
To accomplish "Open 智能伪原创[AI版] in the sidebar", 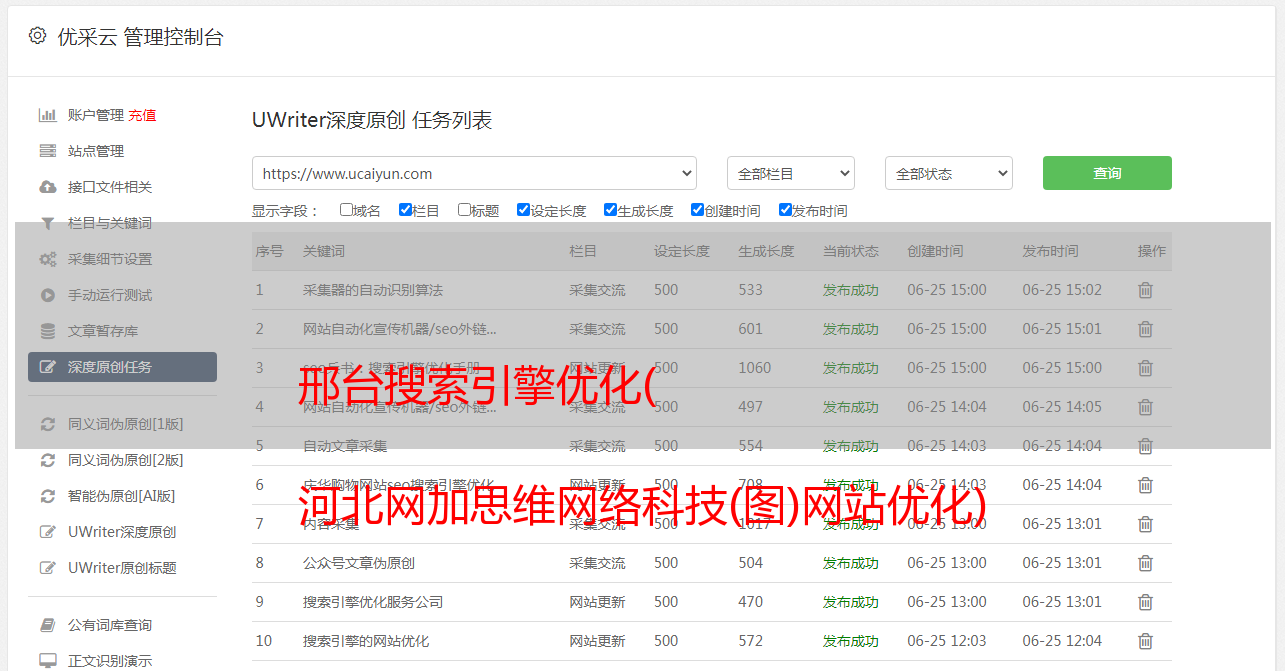I will [121, 496].
